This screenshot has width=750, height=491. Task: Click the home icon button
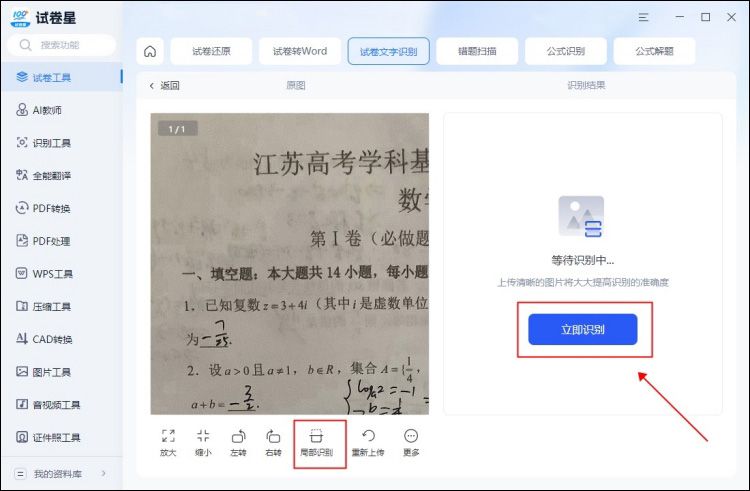[x=150, y=51]
